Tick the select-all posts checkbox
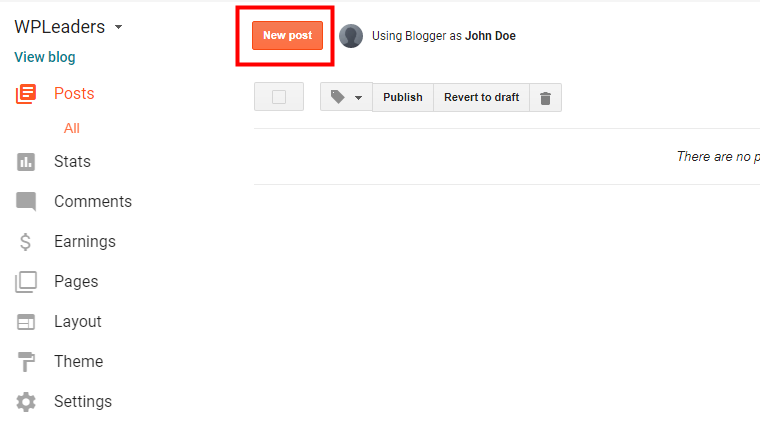The height and width of the screenshot is (427, 760). pos(279,97)
